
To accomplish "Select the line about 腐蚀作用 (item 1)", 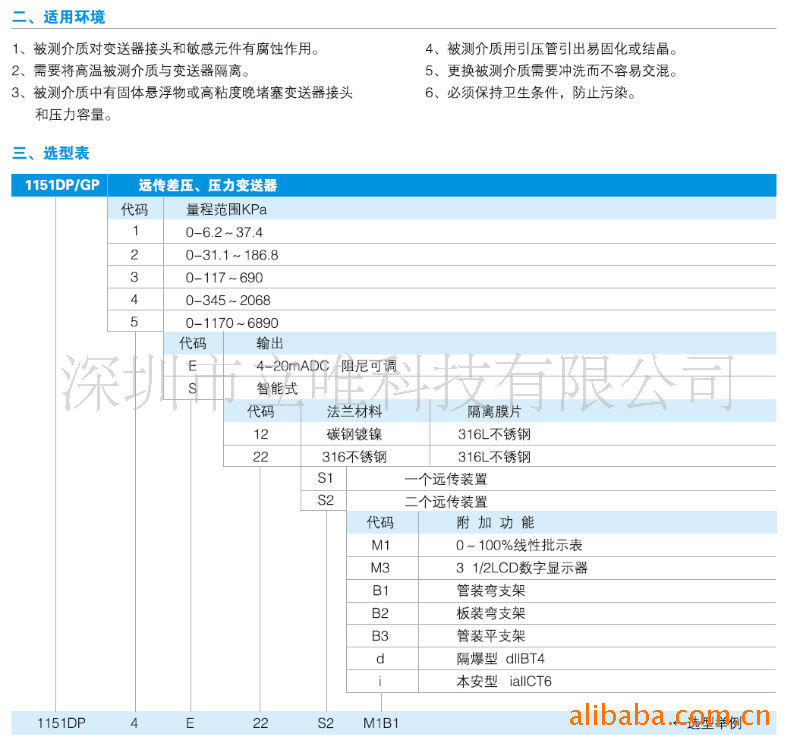I will click(x=166, y=49).
